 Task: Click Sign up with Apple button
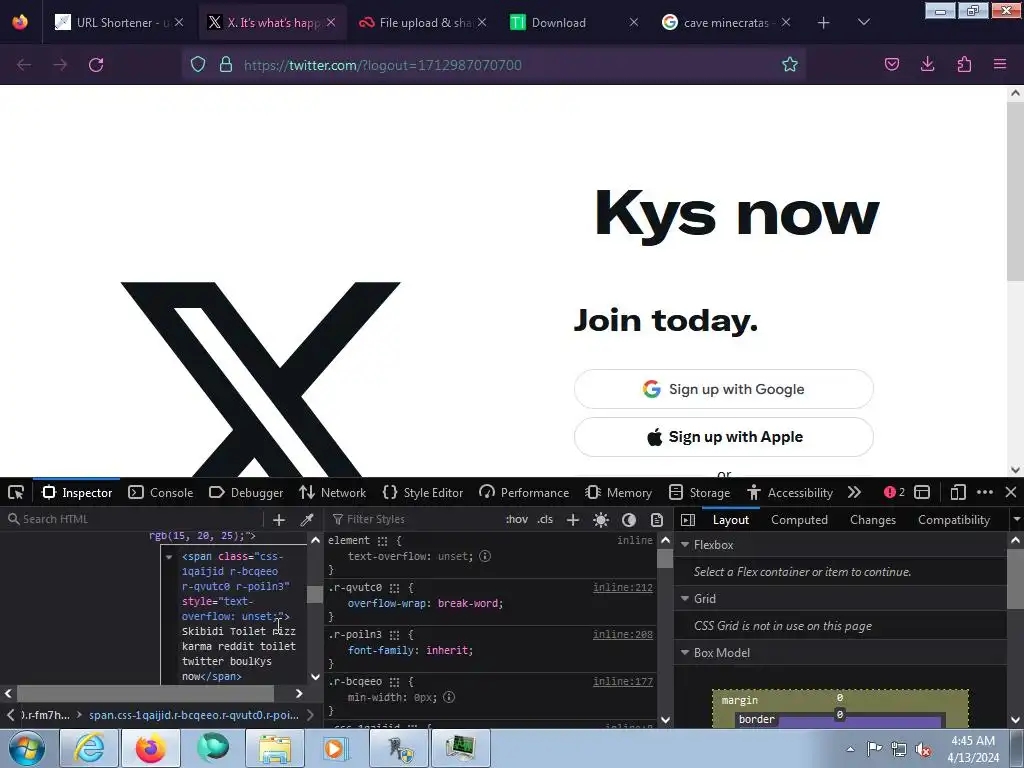[x=724, y=437]
